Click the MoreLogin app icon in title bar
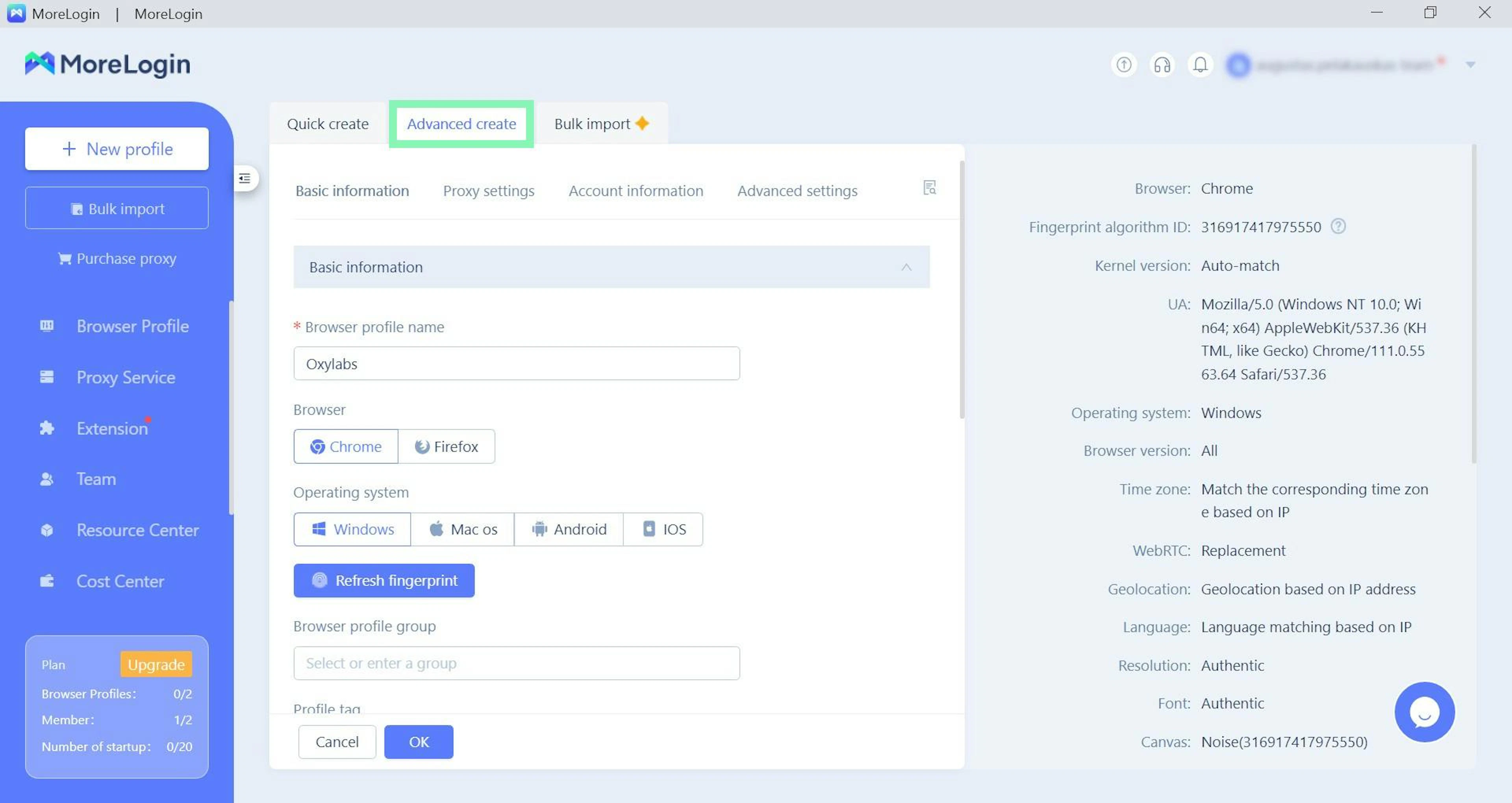1512x803 pixels. click(x=16, y=13)
